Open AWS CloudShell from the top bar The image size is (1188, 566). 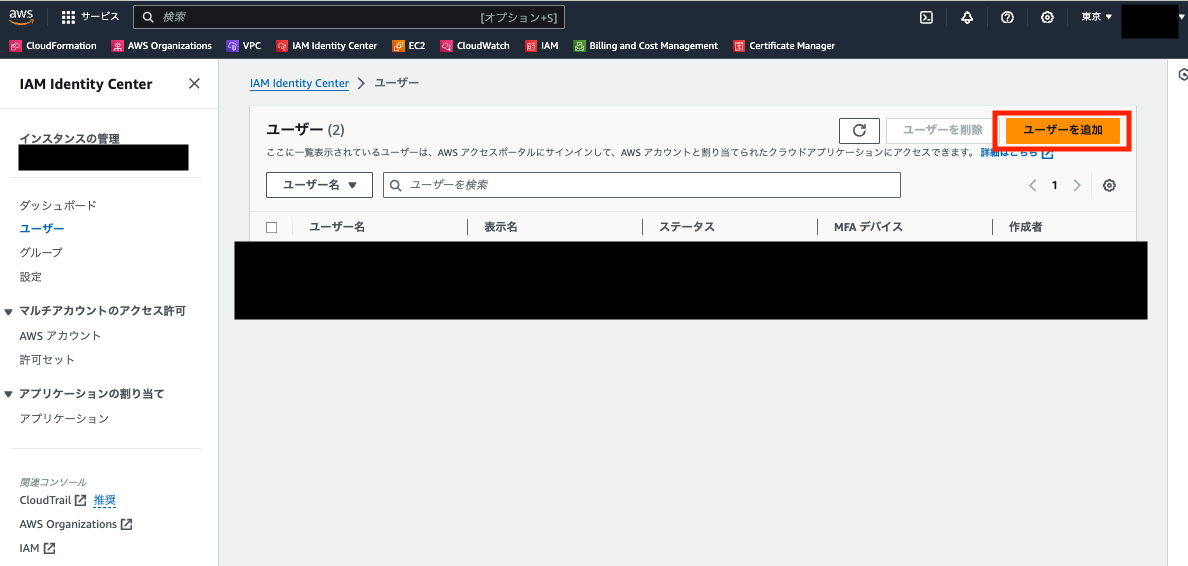[926, 17]
